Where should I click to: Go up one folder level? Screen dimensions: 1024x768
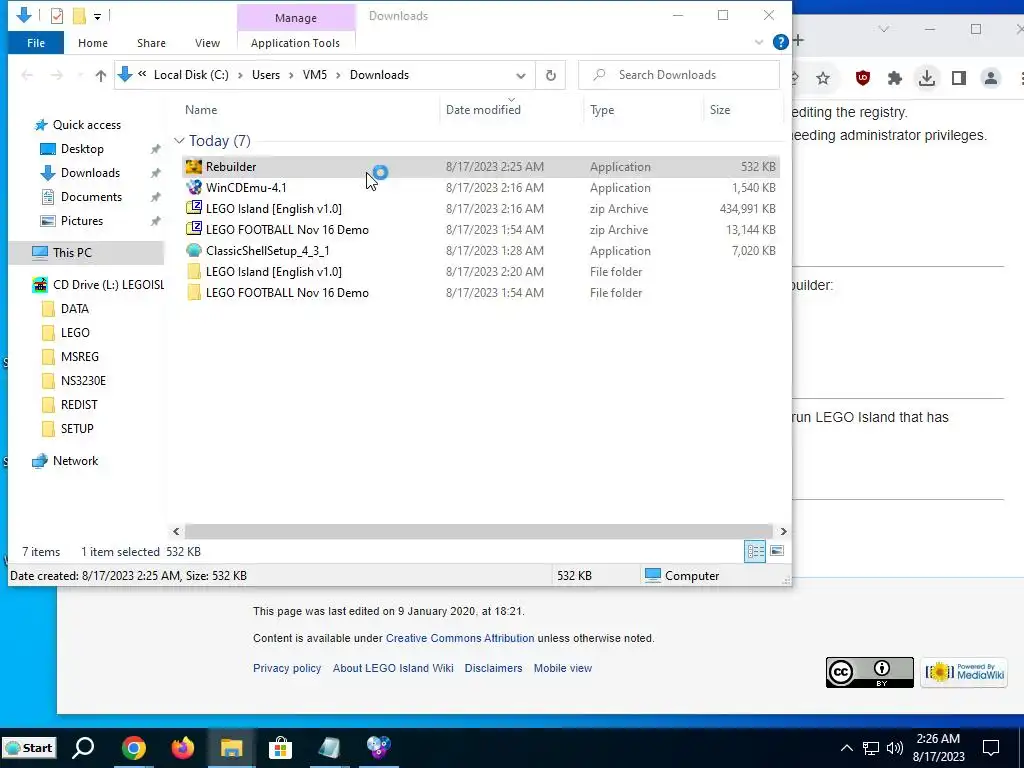click(x=101, y=75)
